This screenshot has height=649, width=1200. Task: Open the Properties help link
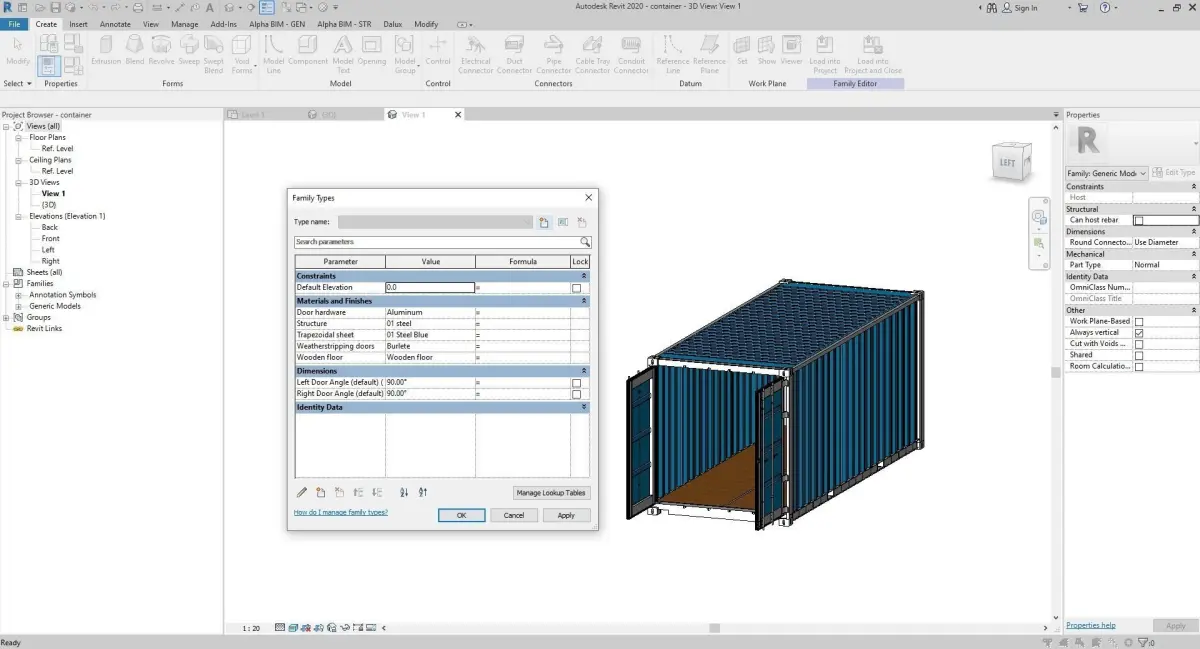click(1091, 625)
